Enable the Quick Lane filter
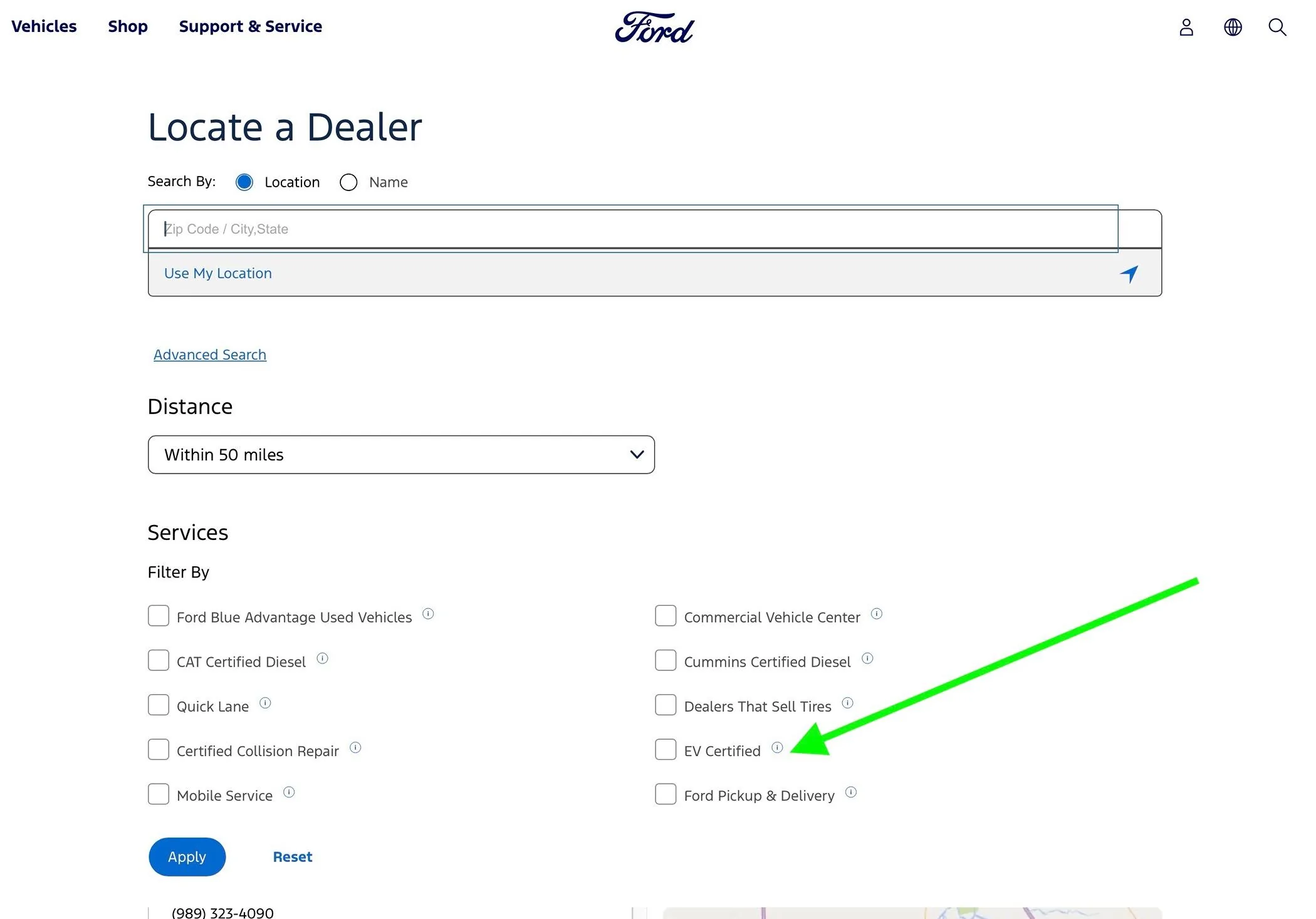Viewport: 1316px width, 919px height. 159,705
